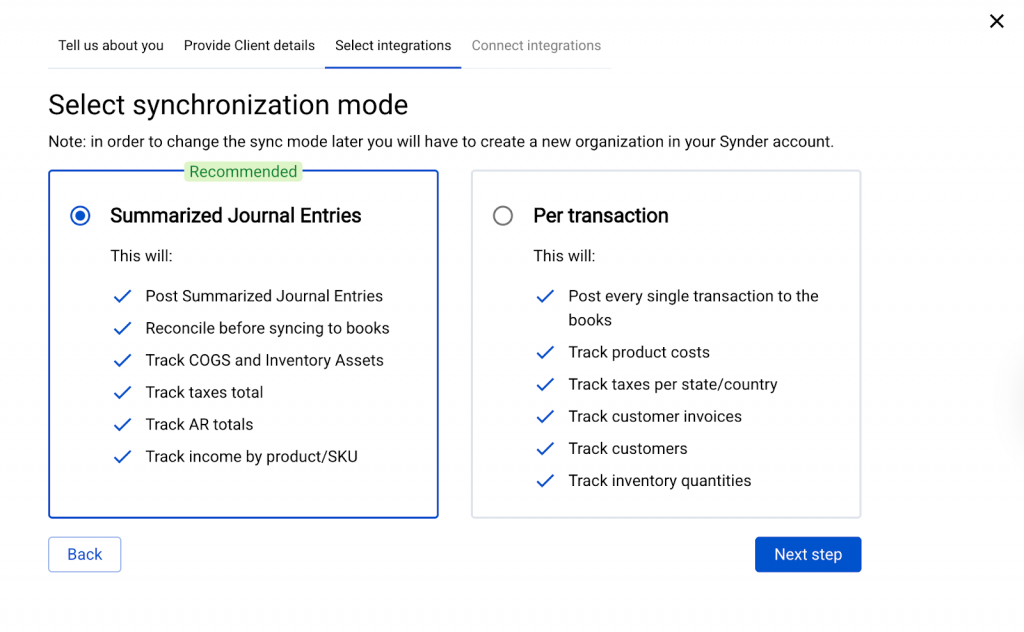The width and height of the screenshot is (1024, 632).
Task: Switch to Provide Client details tab
Action: tap(249, 46)
